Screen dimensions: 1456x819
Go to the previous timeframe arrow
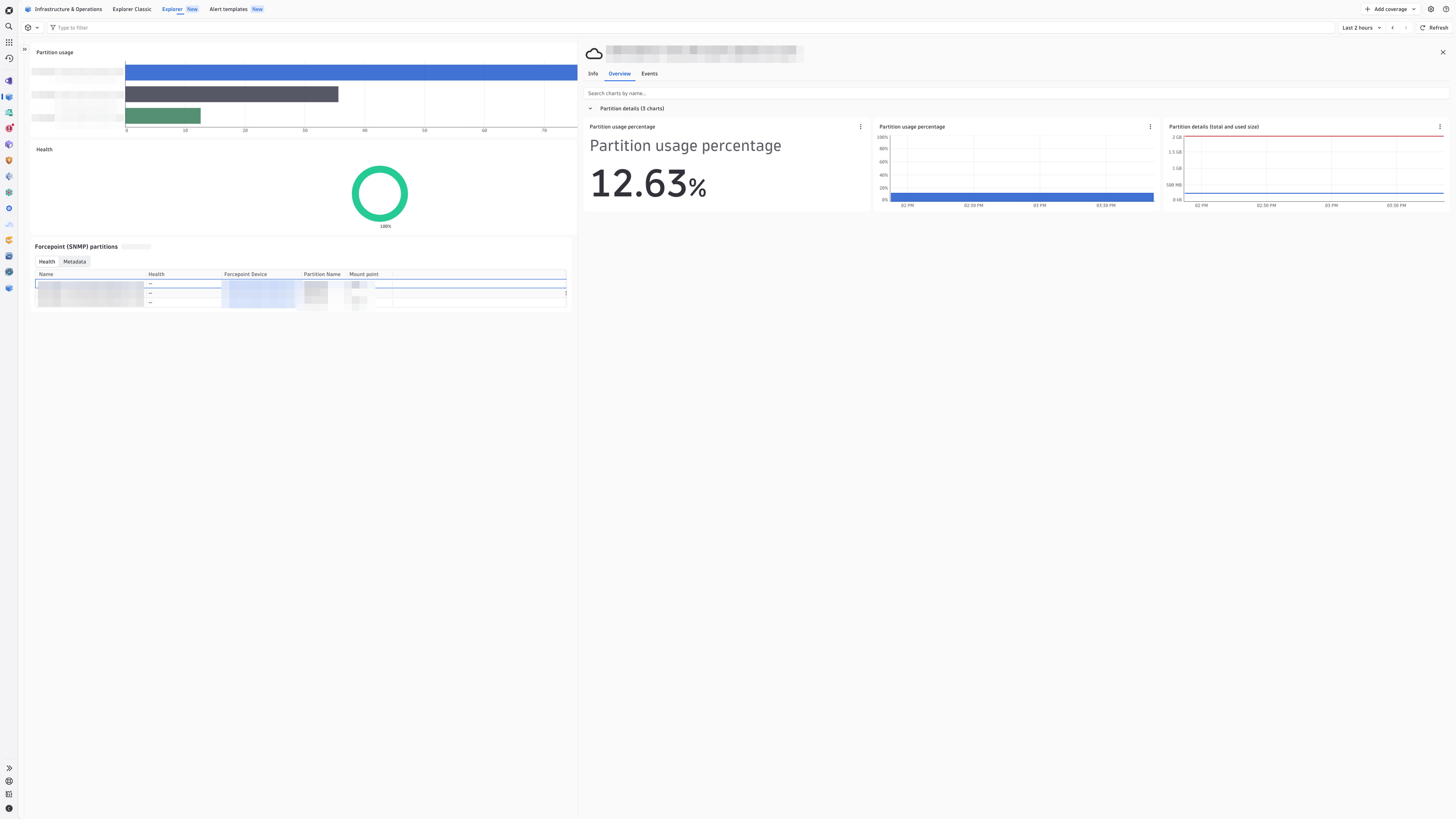coord(1393,28)
